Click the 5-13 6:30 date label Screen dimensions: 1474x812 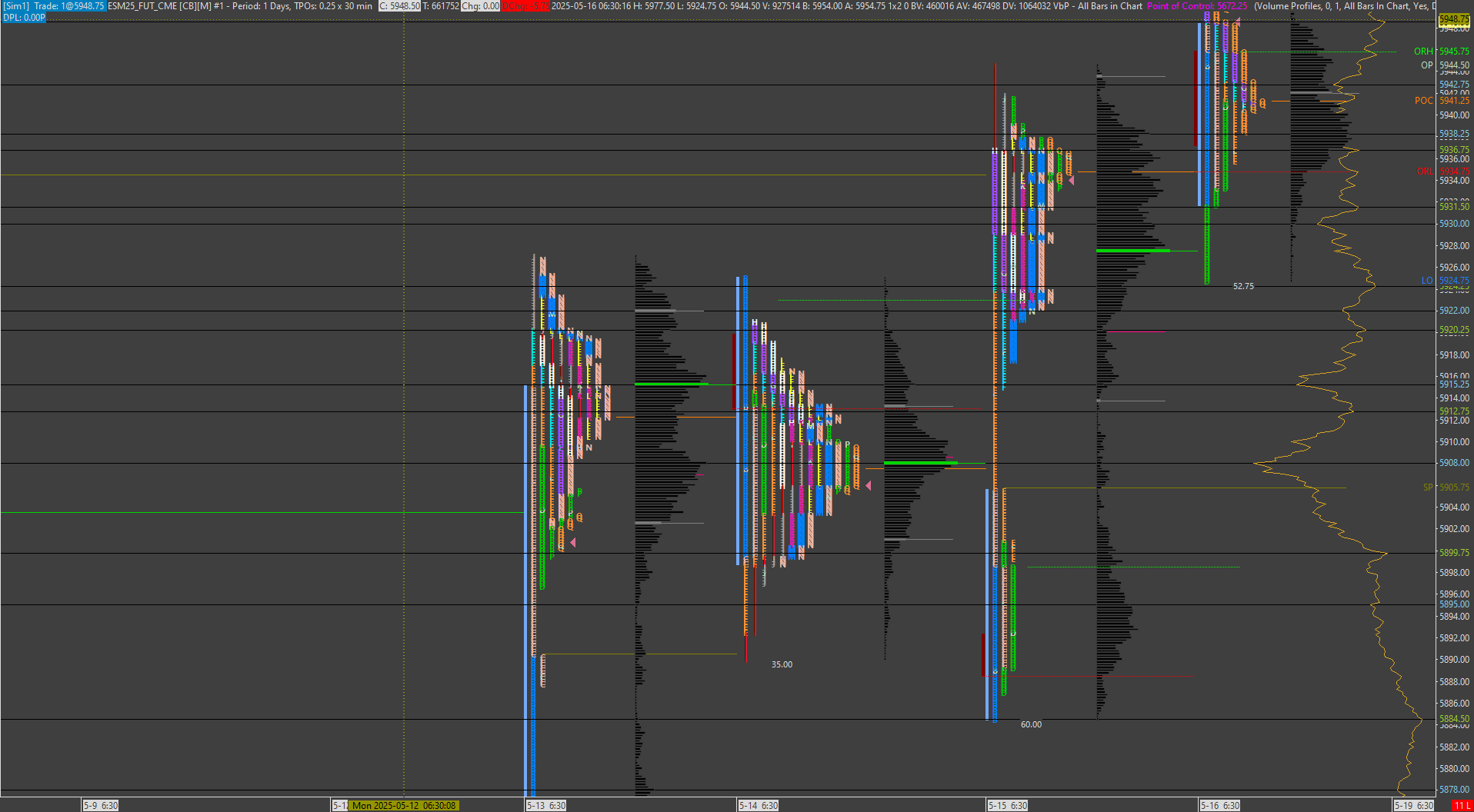(x=546, y=805)
